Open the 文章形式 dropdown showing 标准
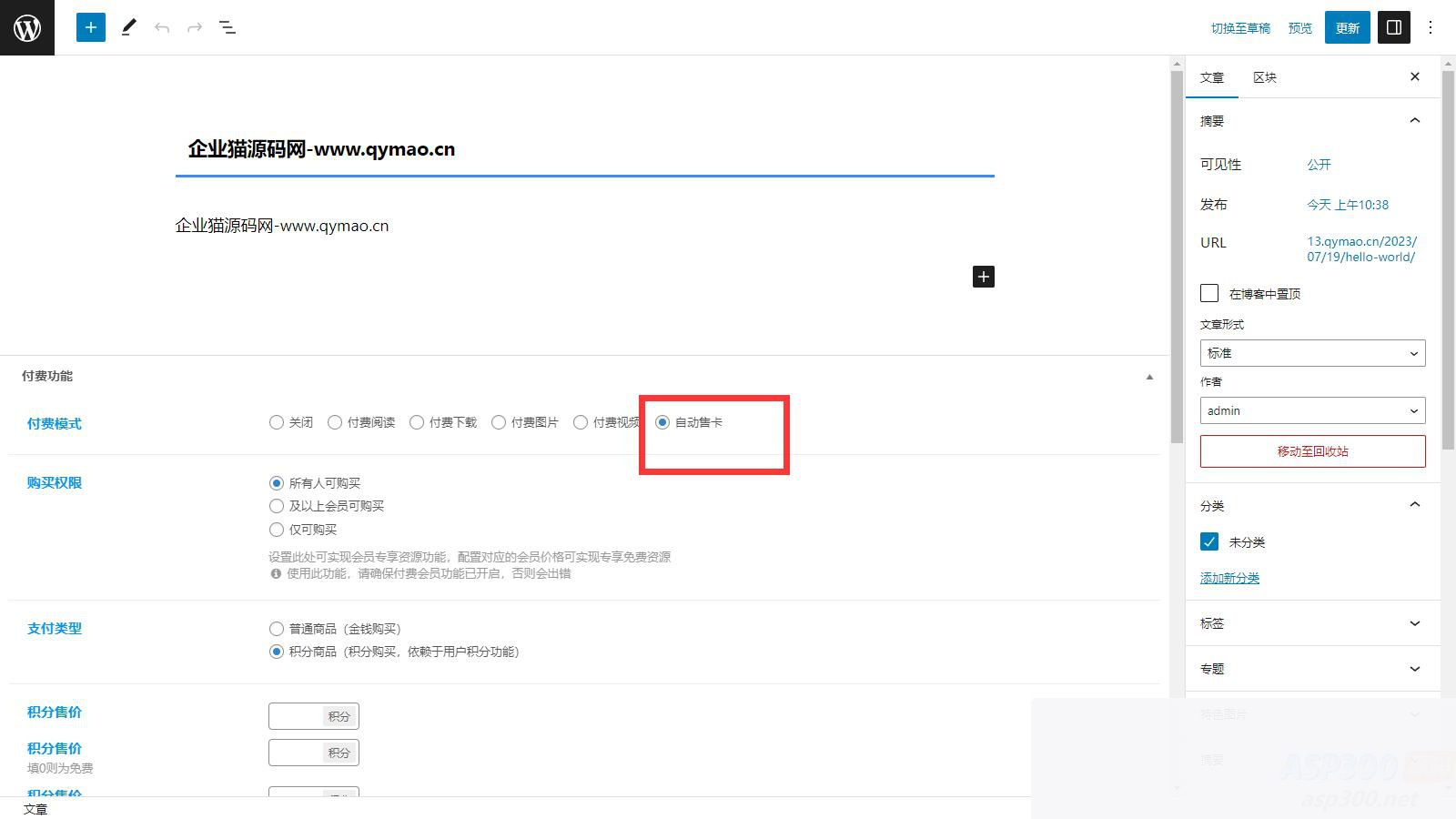This screenshot has height=819, width=1456. point(1311,353)
